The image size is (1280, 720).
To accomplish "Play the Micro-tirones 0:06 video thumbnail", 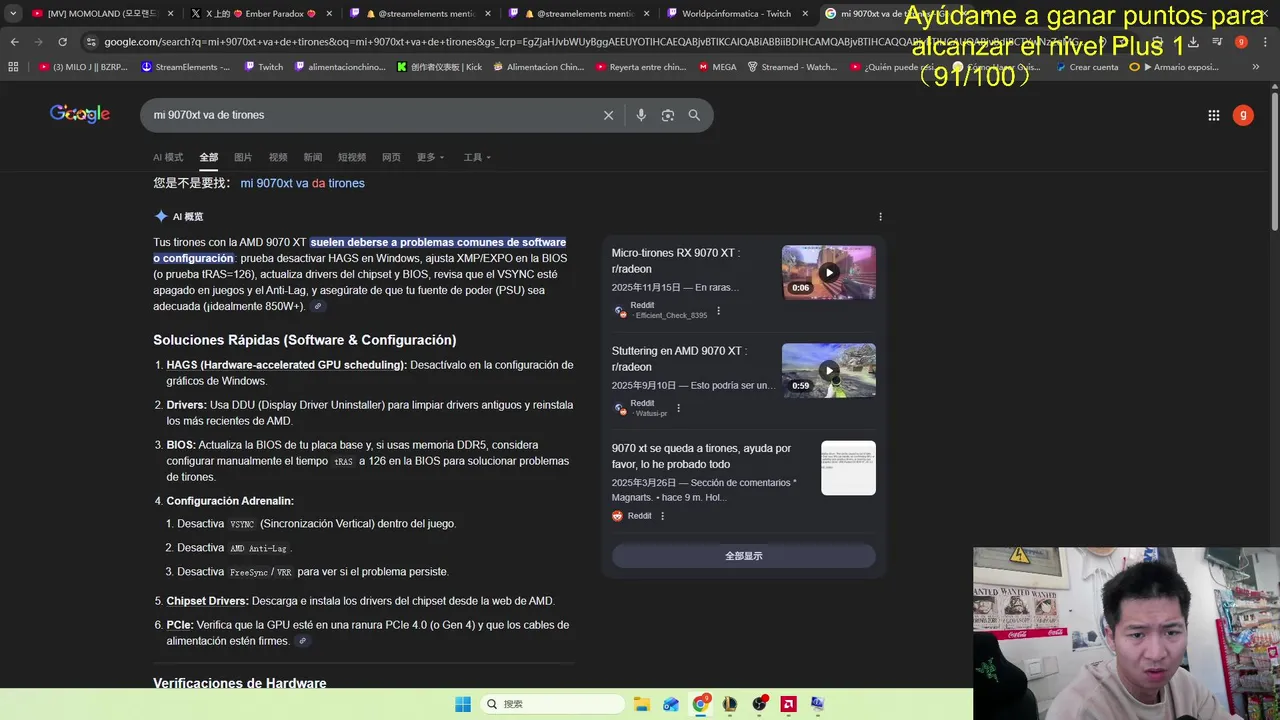I will coord(829,272).
